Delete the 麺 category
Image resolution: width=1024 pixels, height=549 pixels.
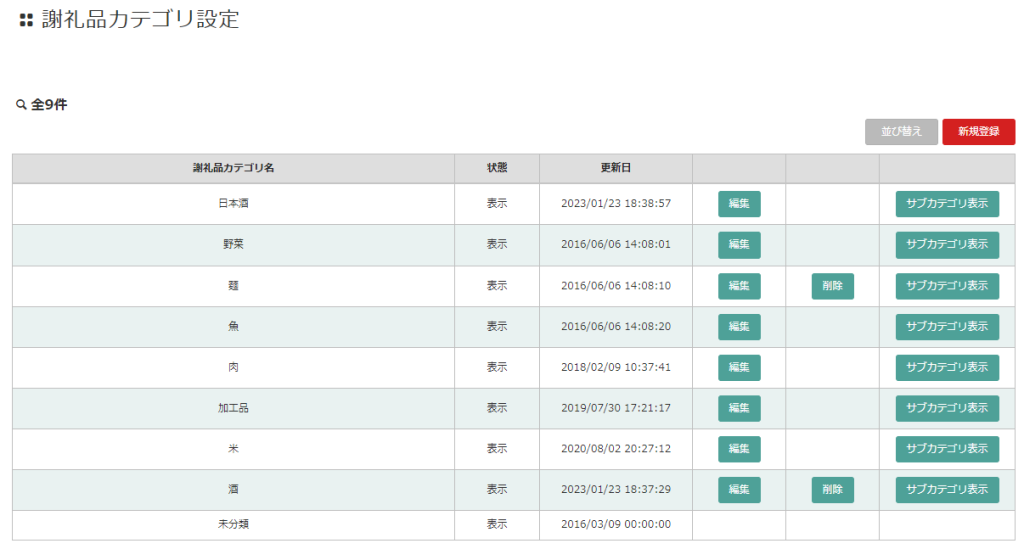point(832,286)
